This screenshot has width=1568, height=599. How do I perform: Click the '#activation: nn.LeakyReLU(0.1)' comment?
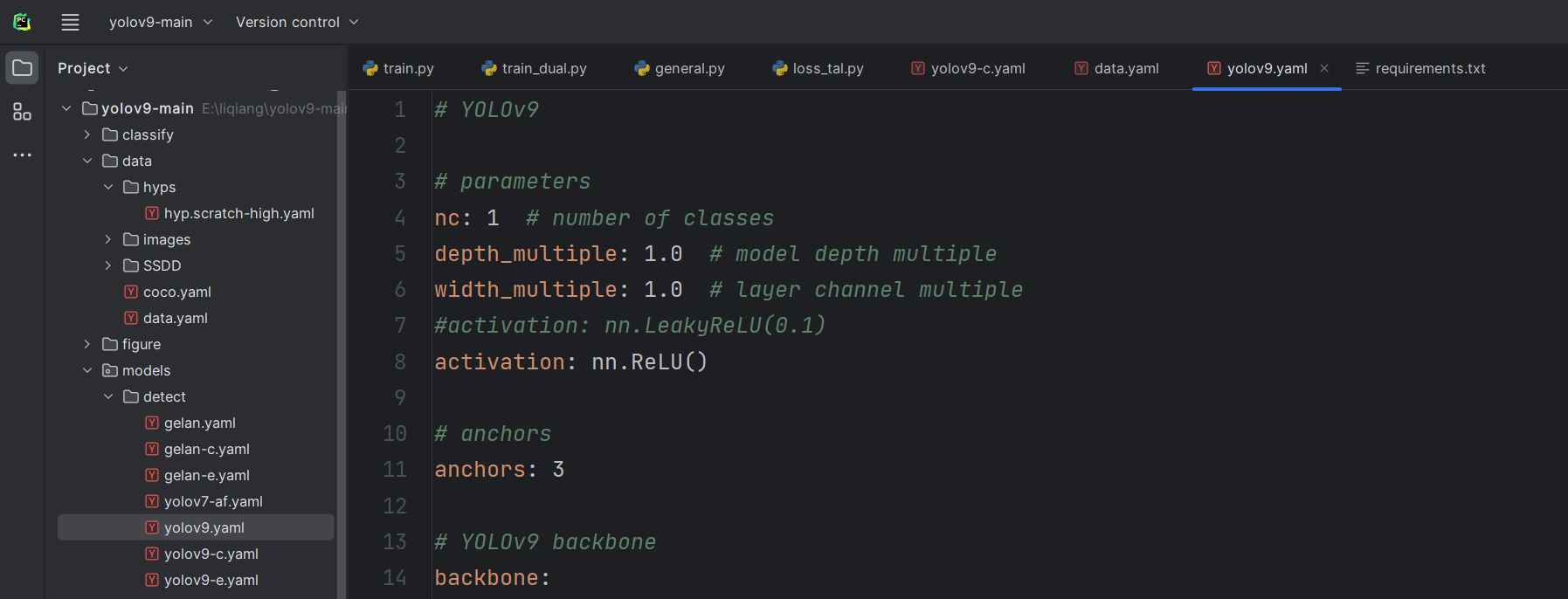630,325
